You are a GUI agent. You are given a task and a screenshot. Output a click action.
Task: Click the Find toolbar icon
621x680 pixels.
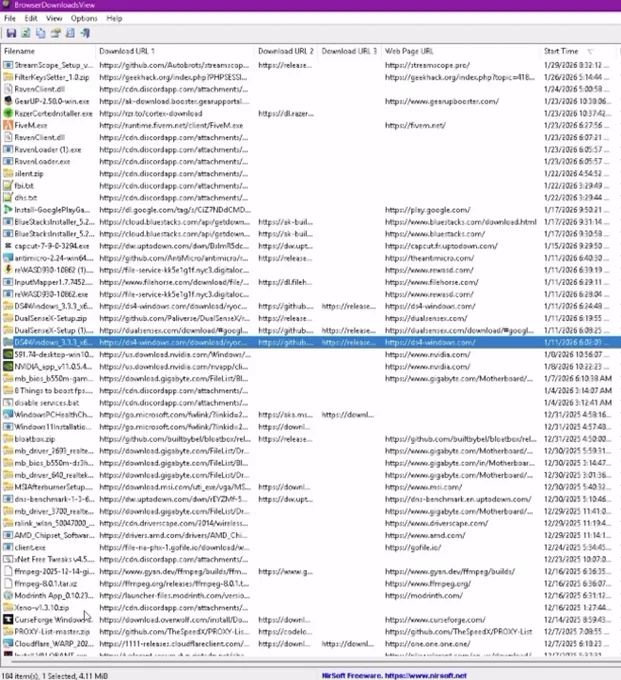point(70,33)
